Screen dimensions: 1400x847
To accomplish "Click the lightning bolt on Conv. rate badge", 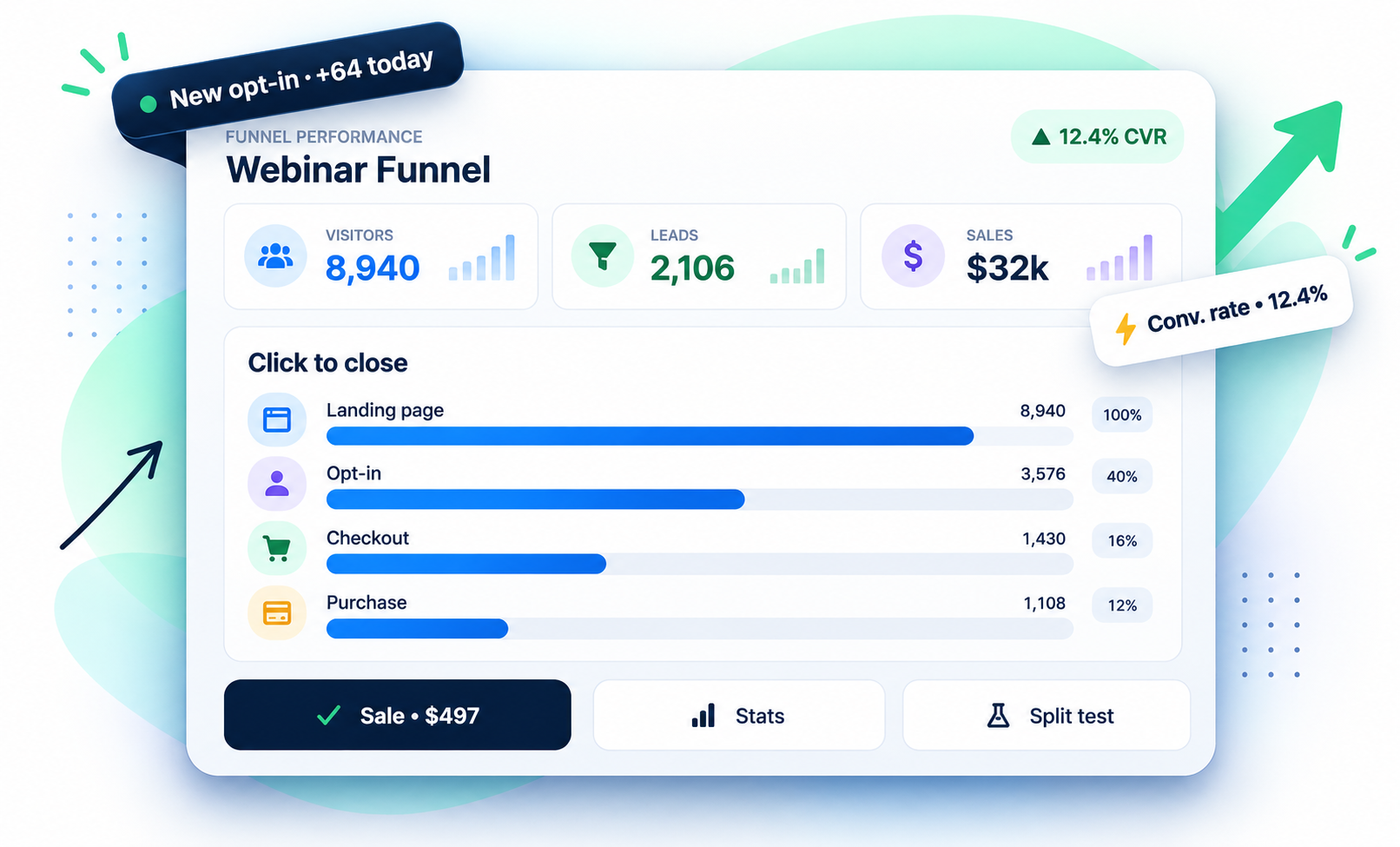I will point(1126,328).
